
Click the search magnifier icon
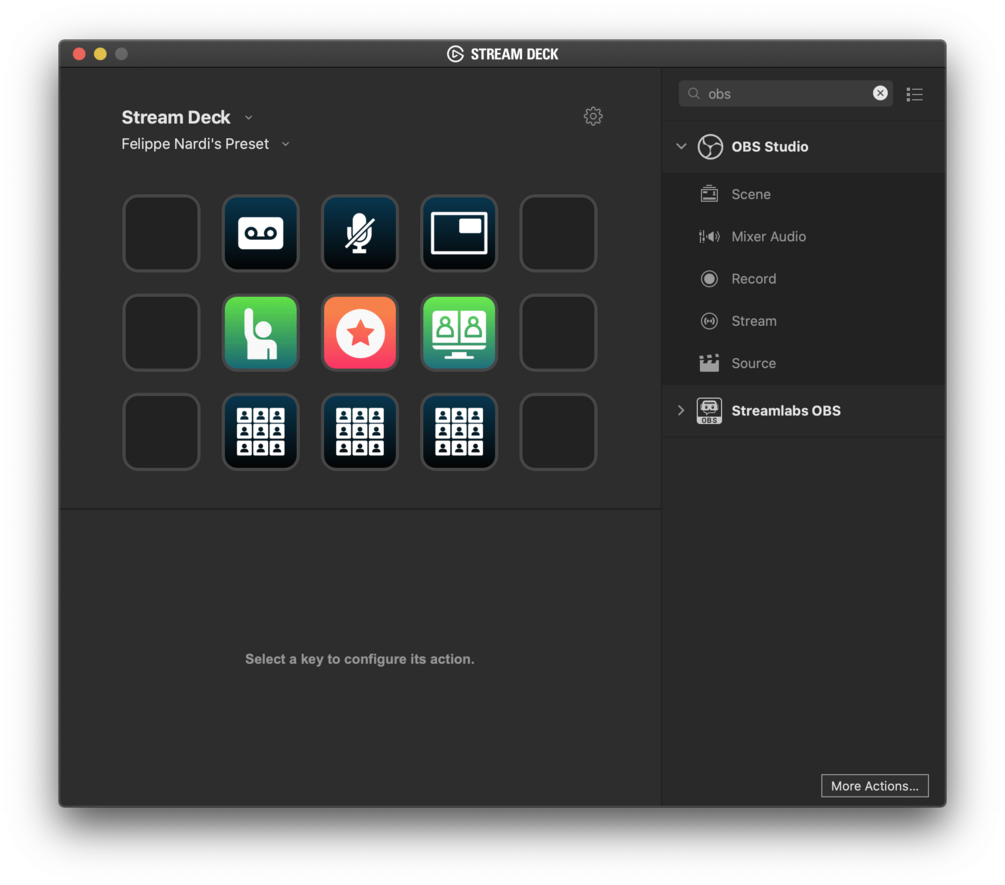[694, 94]
